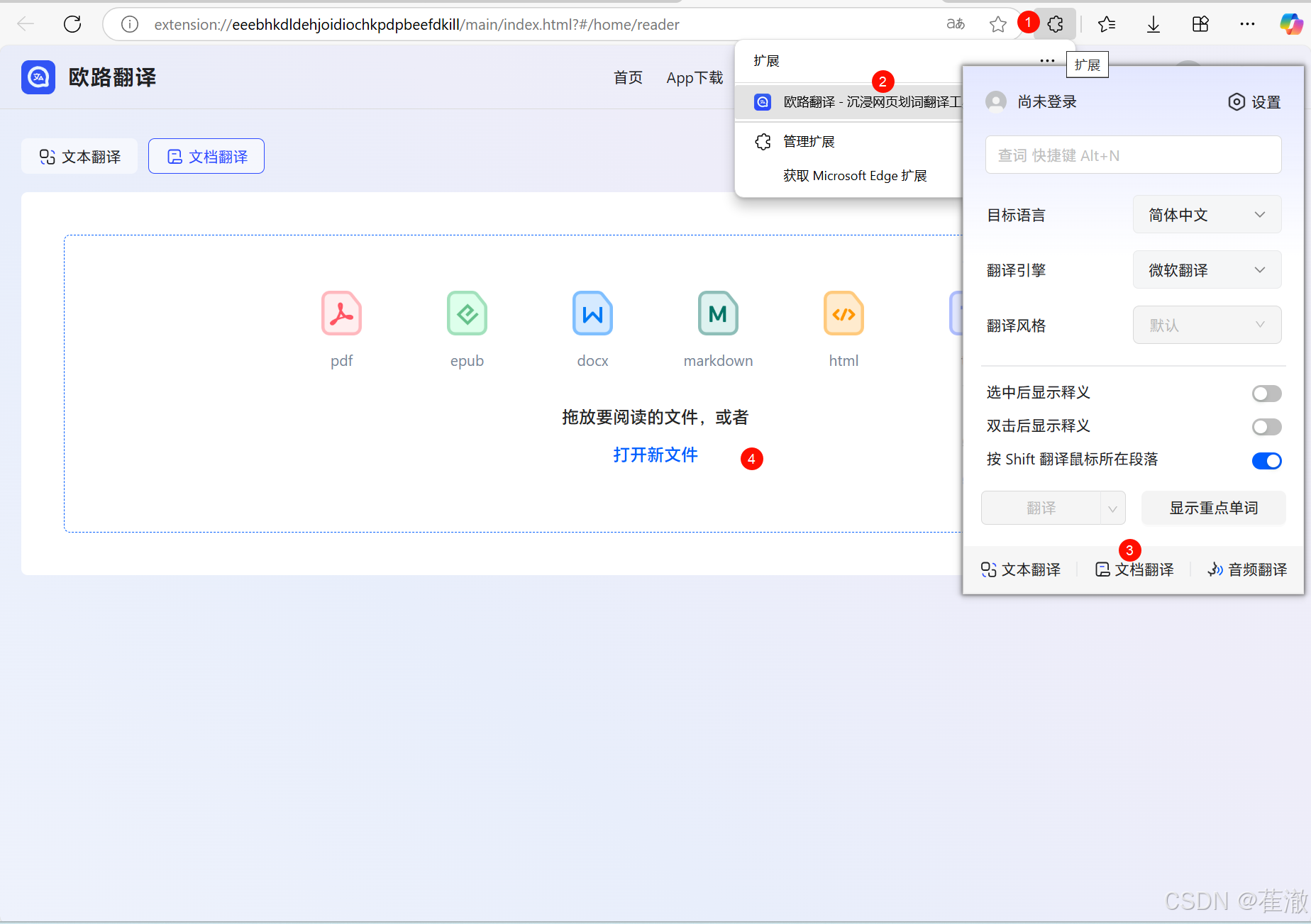Click 显示重点单词 button

1213,508
